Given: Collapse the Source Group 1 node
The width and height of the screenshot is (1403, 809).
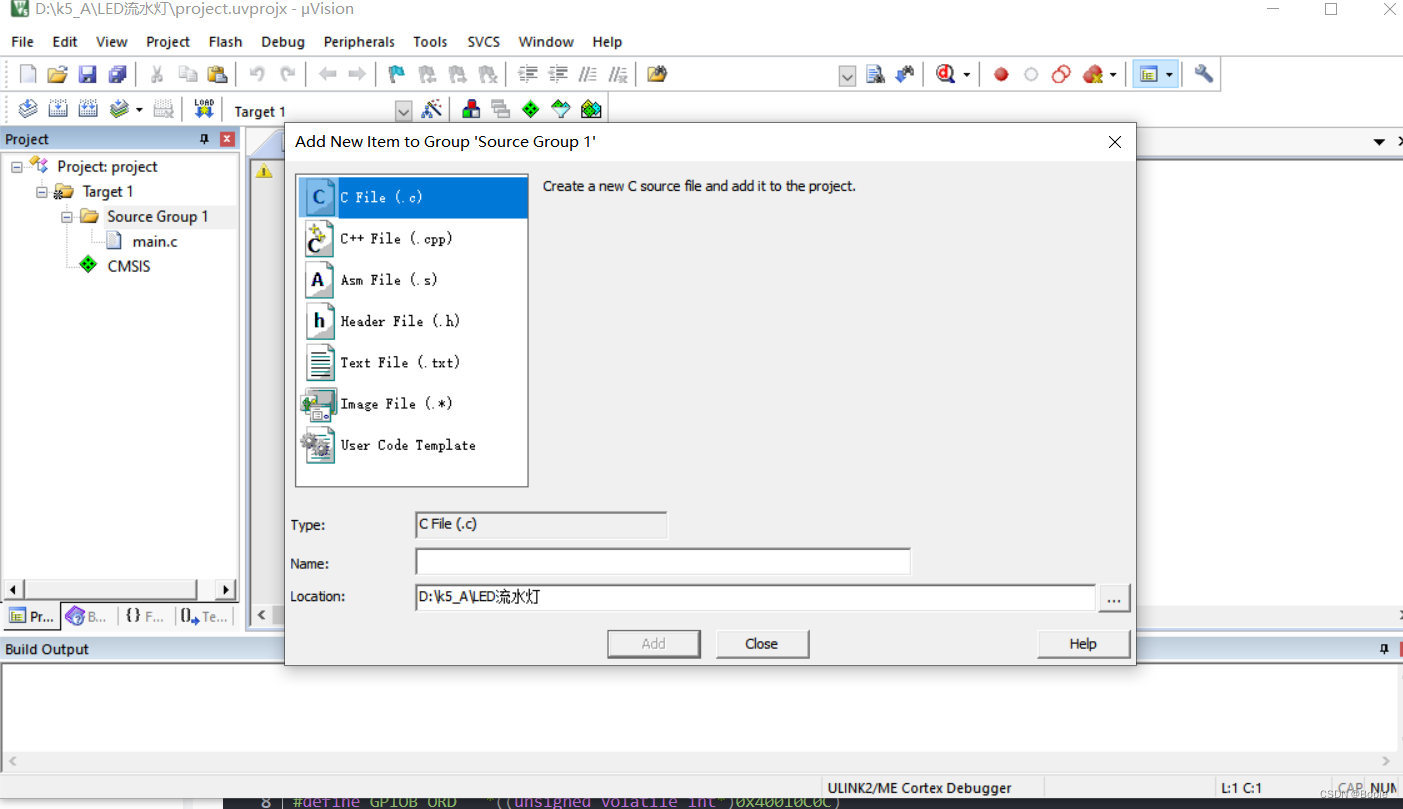Looking at the screenshot, I should (x=67, y=217).
